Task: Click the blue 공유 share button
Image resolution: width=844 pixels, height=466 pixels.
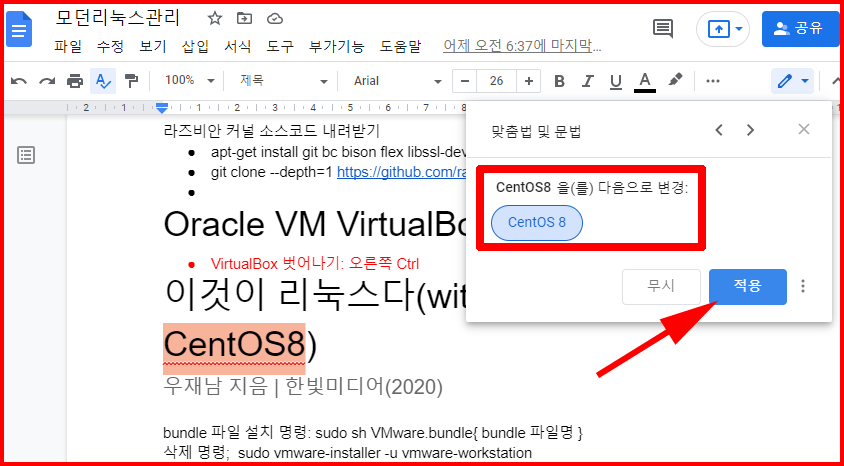Action: point(800,29)
